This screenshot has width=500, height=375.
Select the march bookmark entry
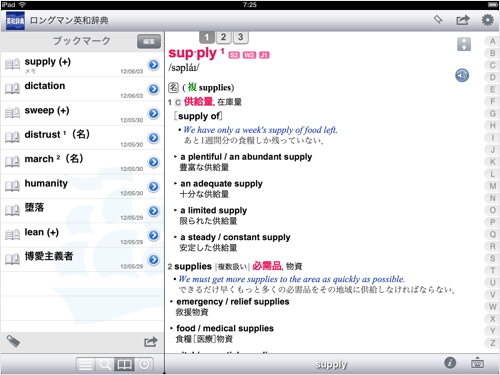point(82,162)
